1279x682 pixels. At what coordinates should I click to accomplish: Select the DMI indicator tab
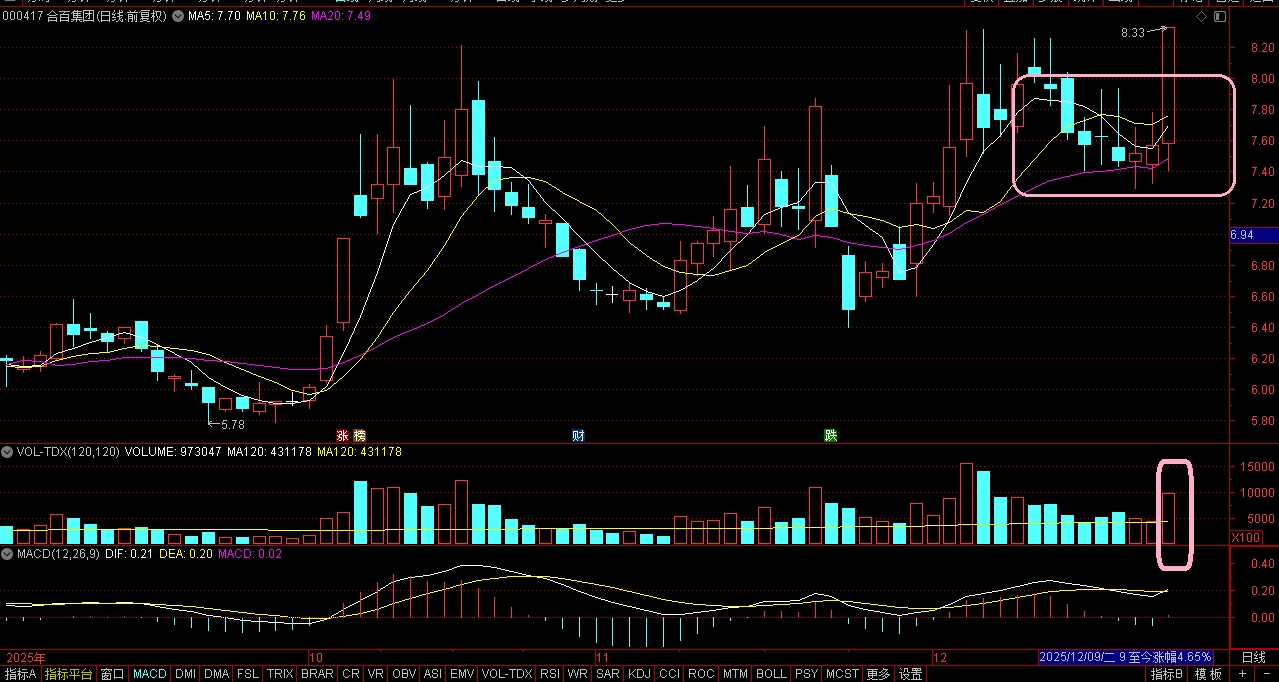point(186,674)
